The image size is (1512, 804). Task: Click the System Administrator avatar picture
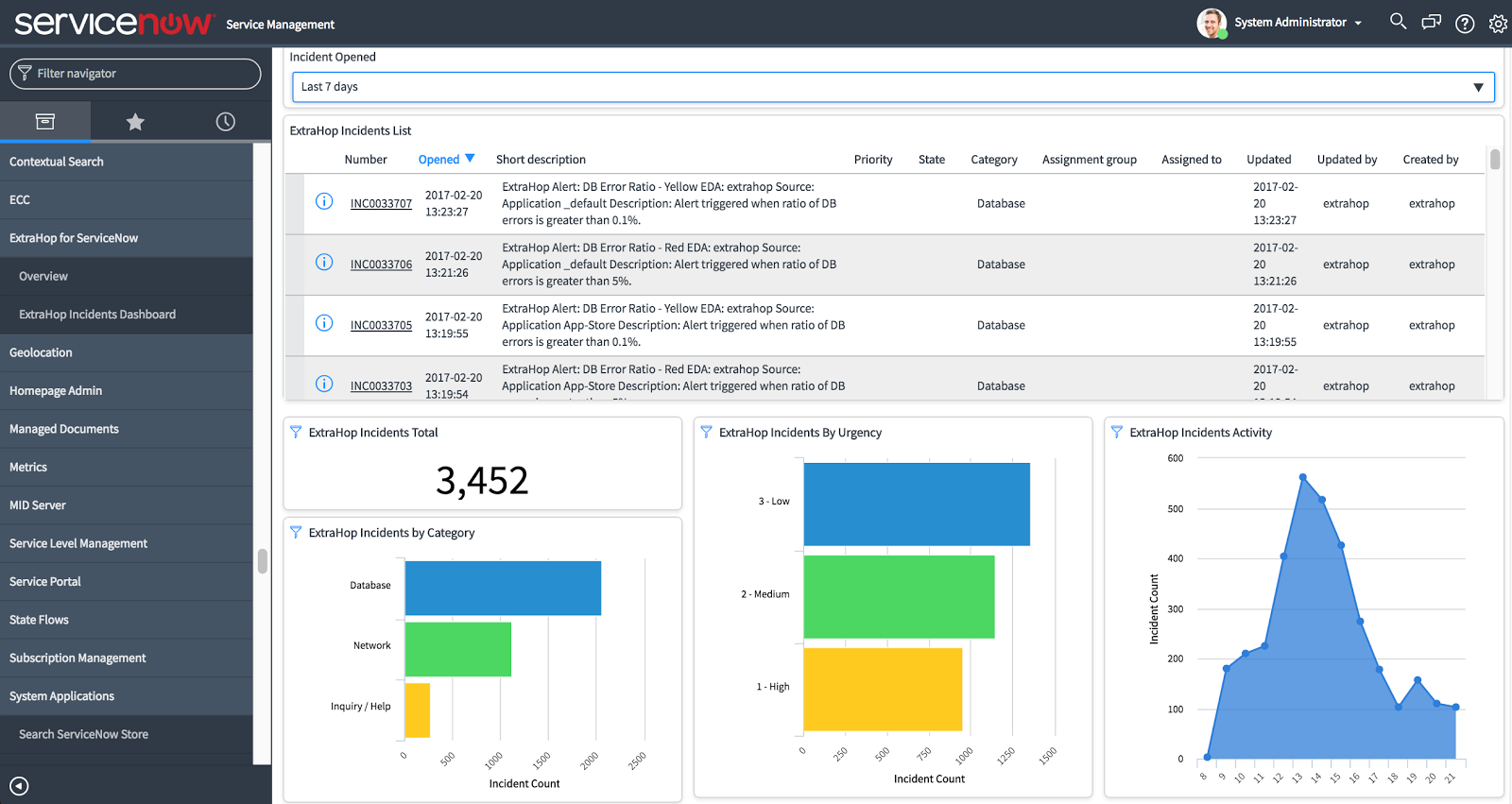click(x=1211, y=23)
